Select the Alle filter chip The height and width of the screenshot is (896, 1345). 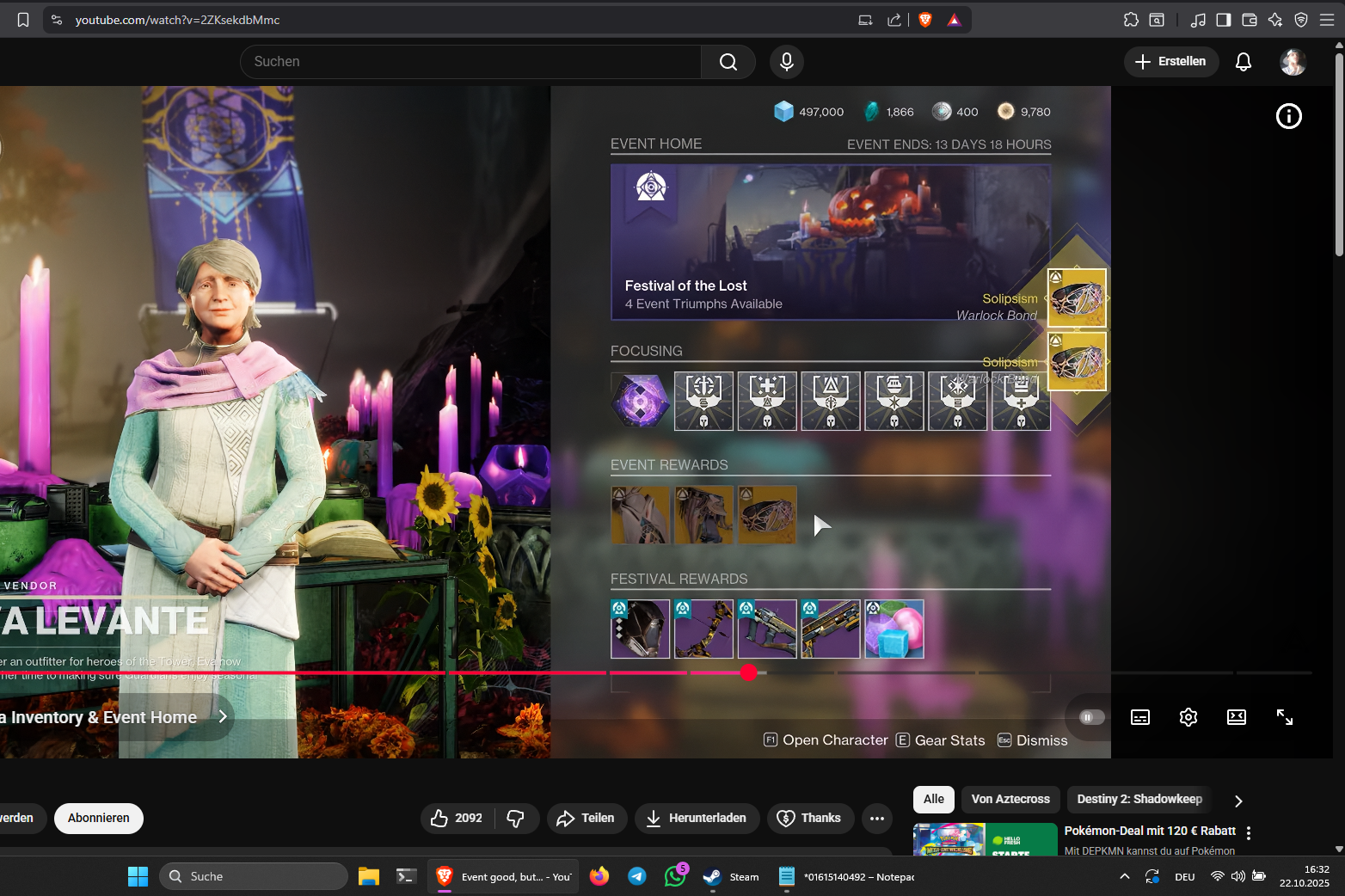pyautogui.click(x=933, y=799)
